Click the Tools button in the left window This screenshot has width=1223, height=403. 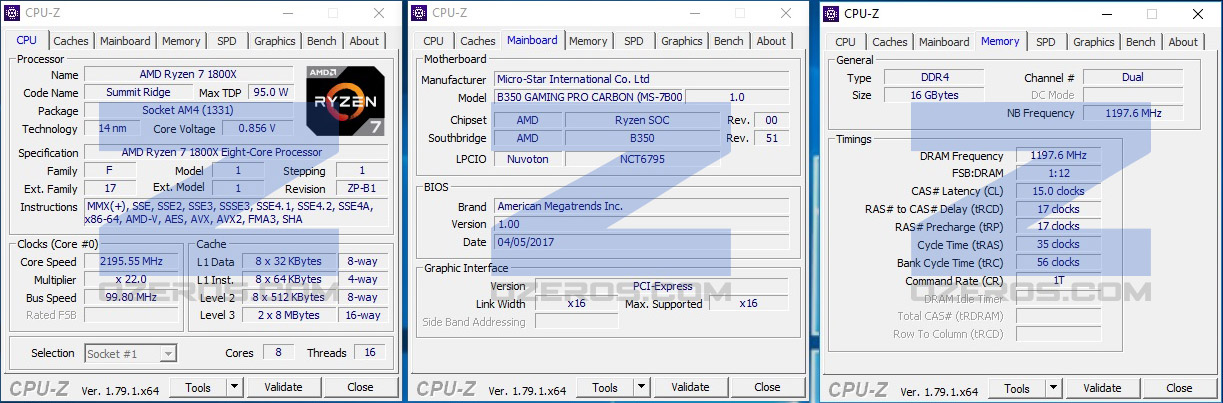198,387
